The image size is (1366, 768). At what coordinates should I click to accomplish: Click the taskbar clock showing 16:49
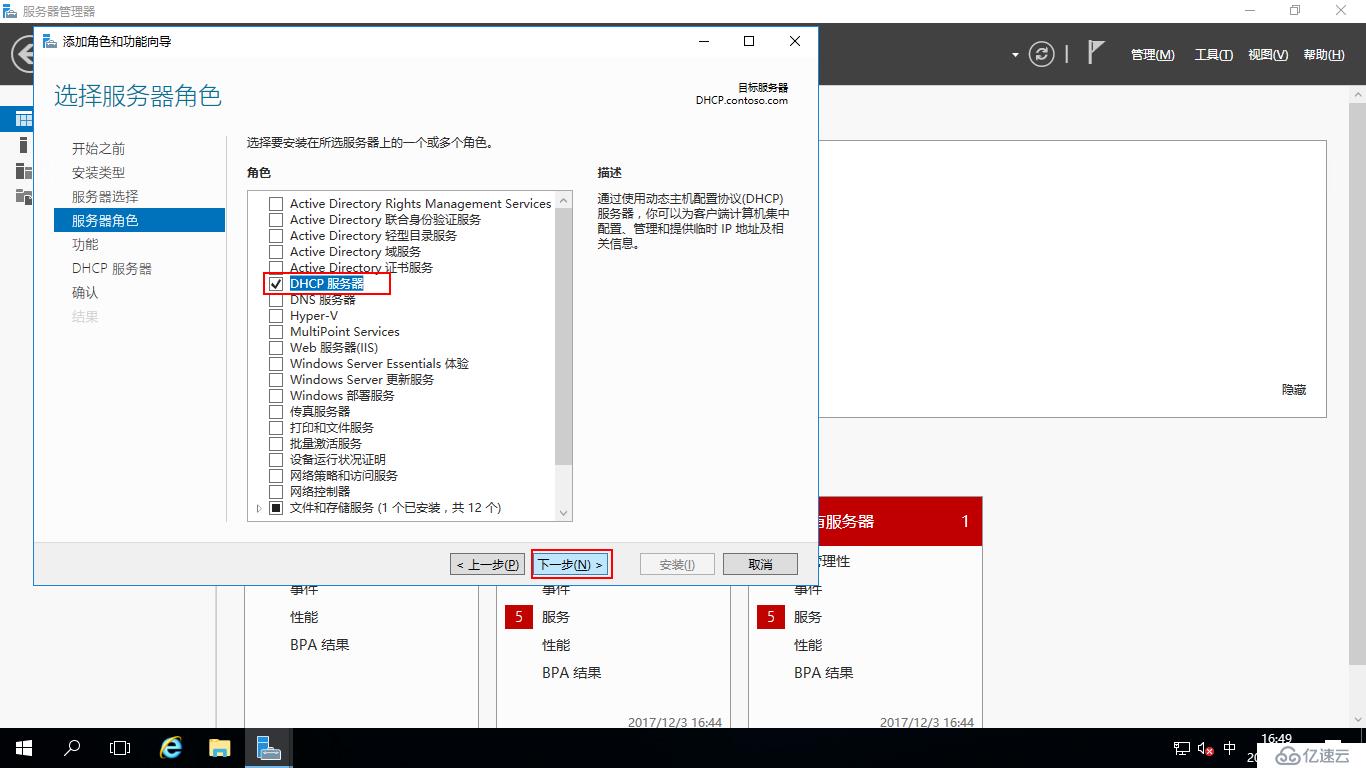coord(1276,739)
